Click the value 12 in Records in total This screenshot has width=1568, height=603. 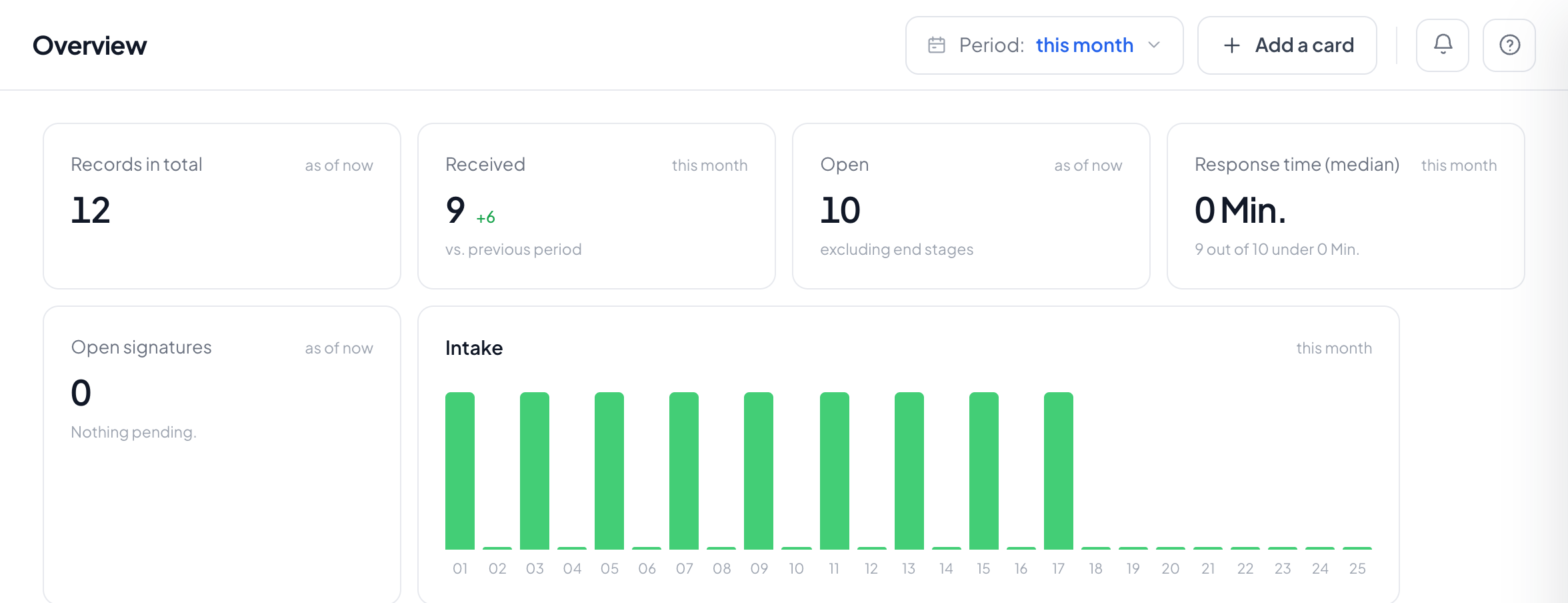[x=91, y=210]
